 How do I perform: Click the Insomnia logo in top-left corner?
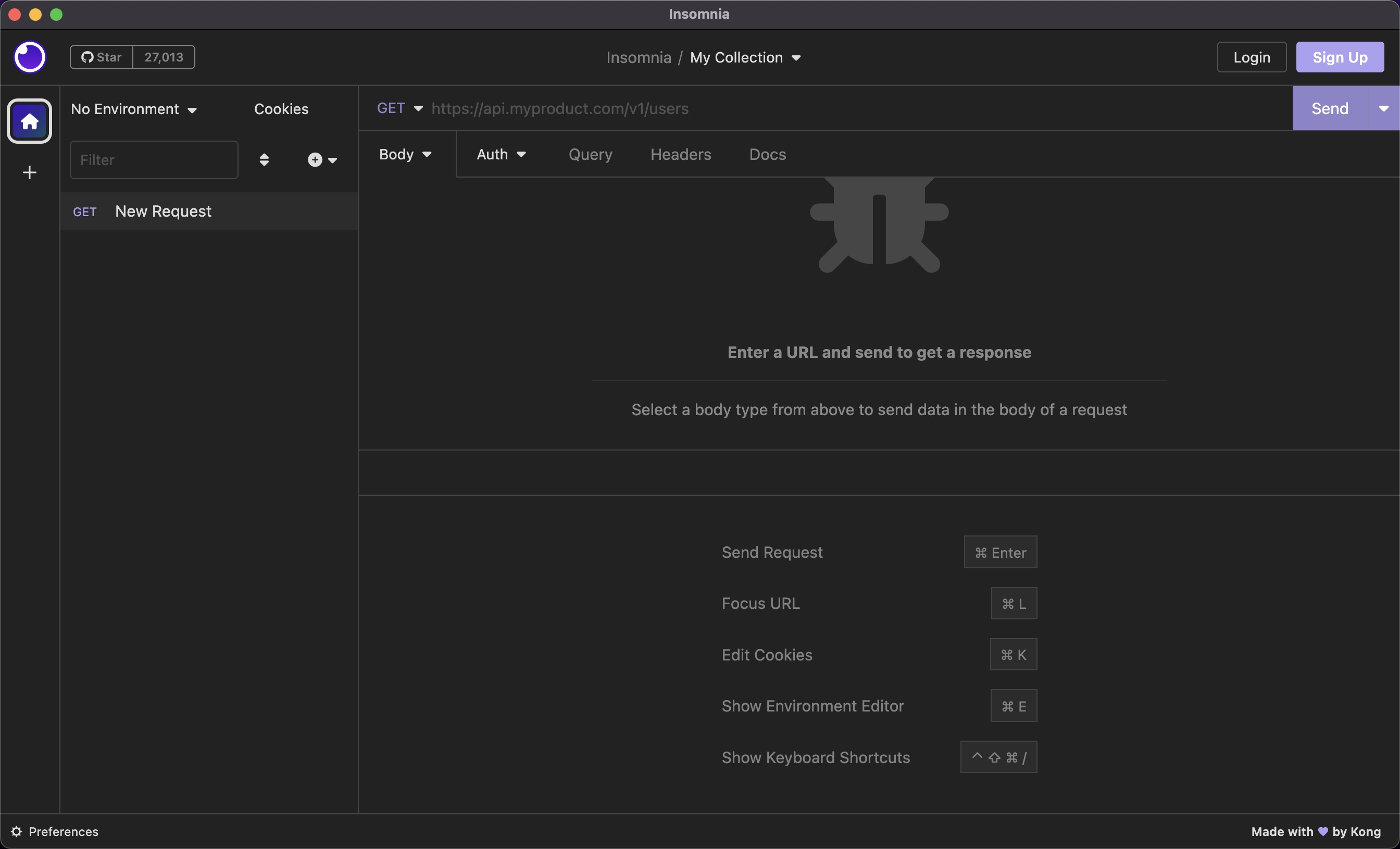[x=29, y=56]
